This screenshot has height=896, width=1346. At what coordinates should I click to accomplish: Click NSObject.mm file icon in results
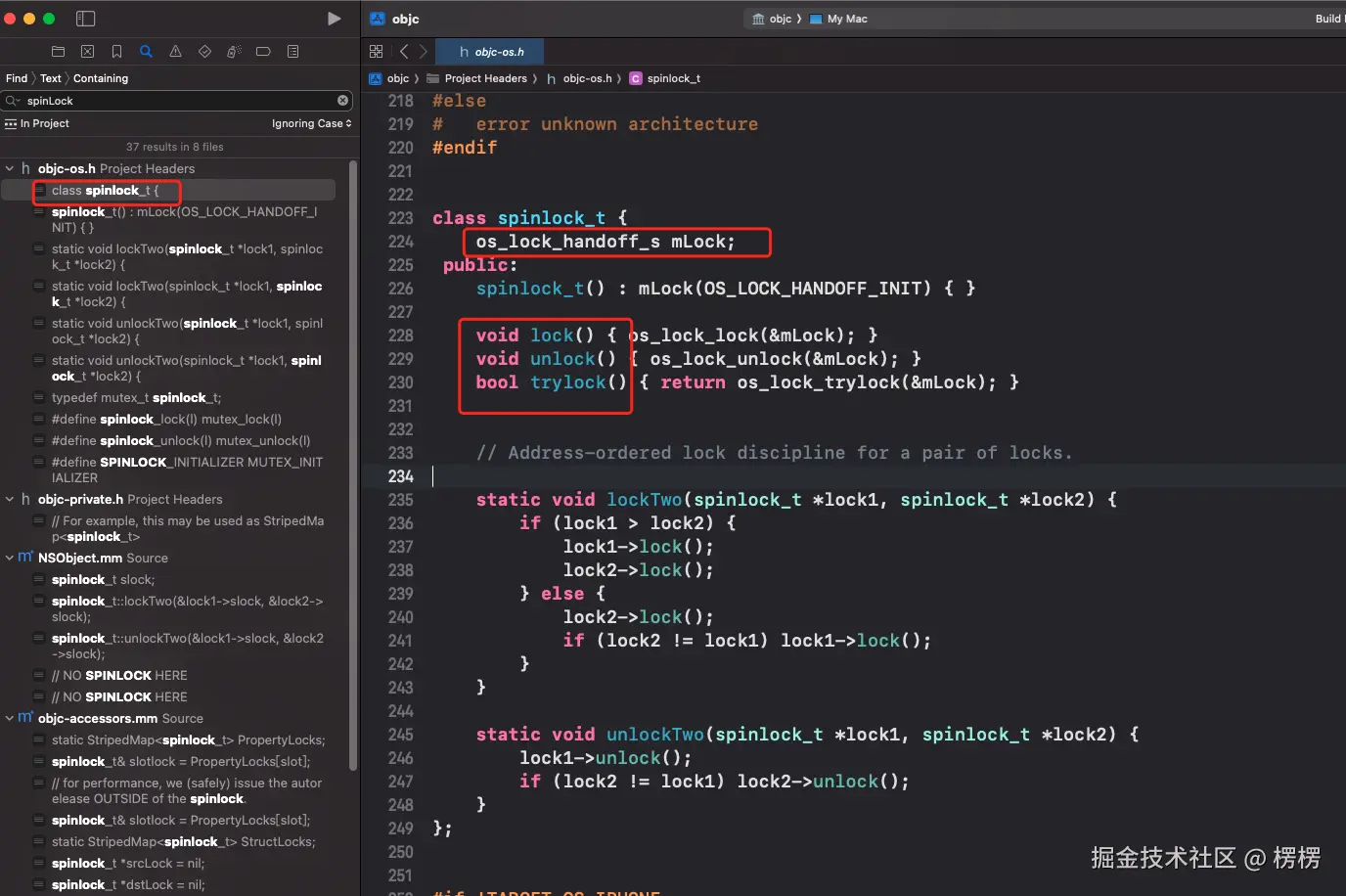coord(25,558)
